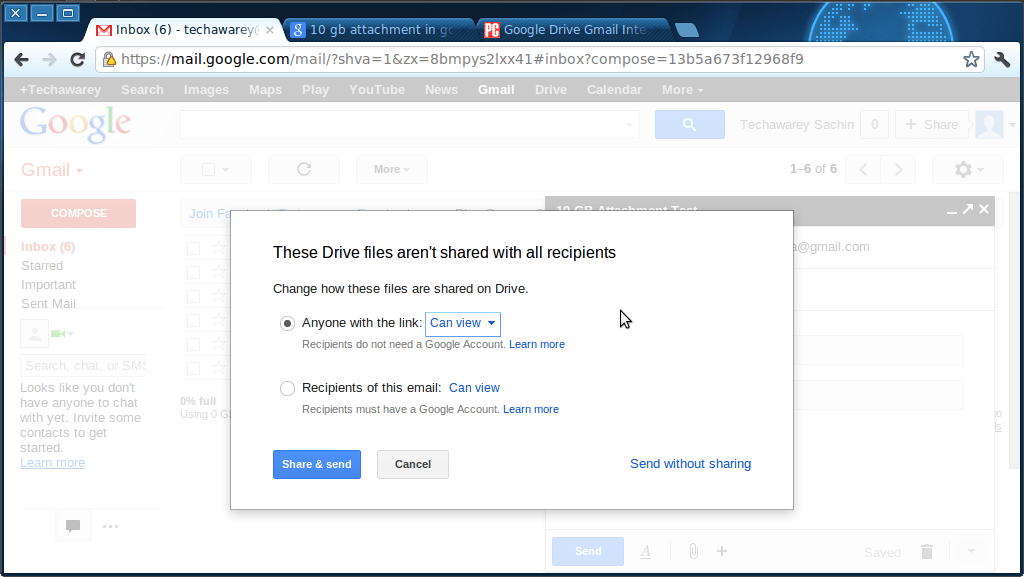Discard draft with trash icon

click(x=927, y=552)
